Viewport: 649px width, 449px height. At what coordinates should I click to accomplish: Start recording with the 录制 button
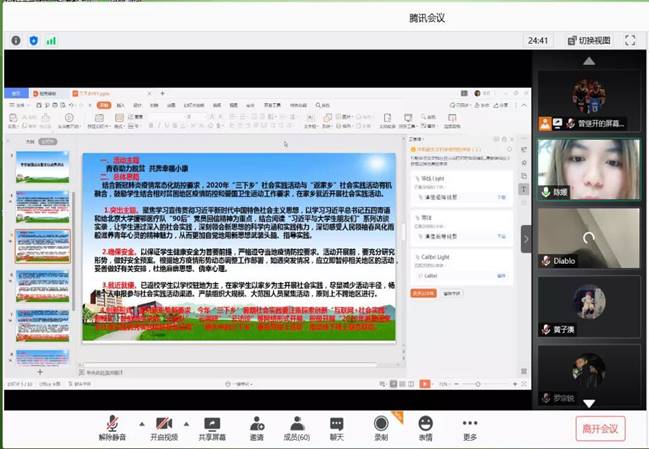(381, 424)
